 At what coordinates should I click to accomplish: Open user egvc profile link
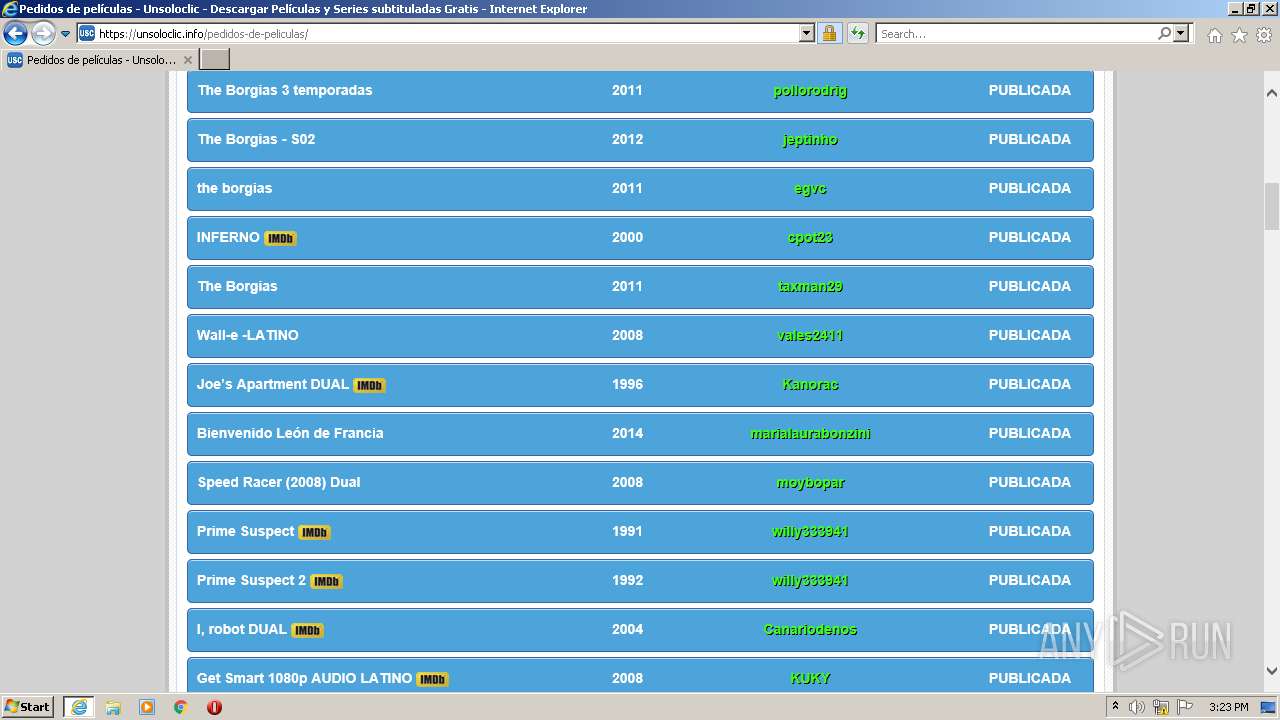(x=810, y=188)
